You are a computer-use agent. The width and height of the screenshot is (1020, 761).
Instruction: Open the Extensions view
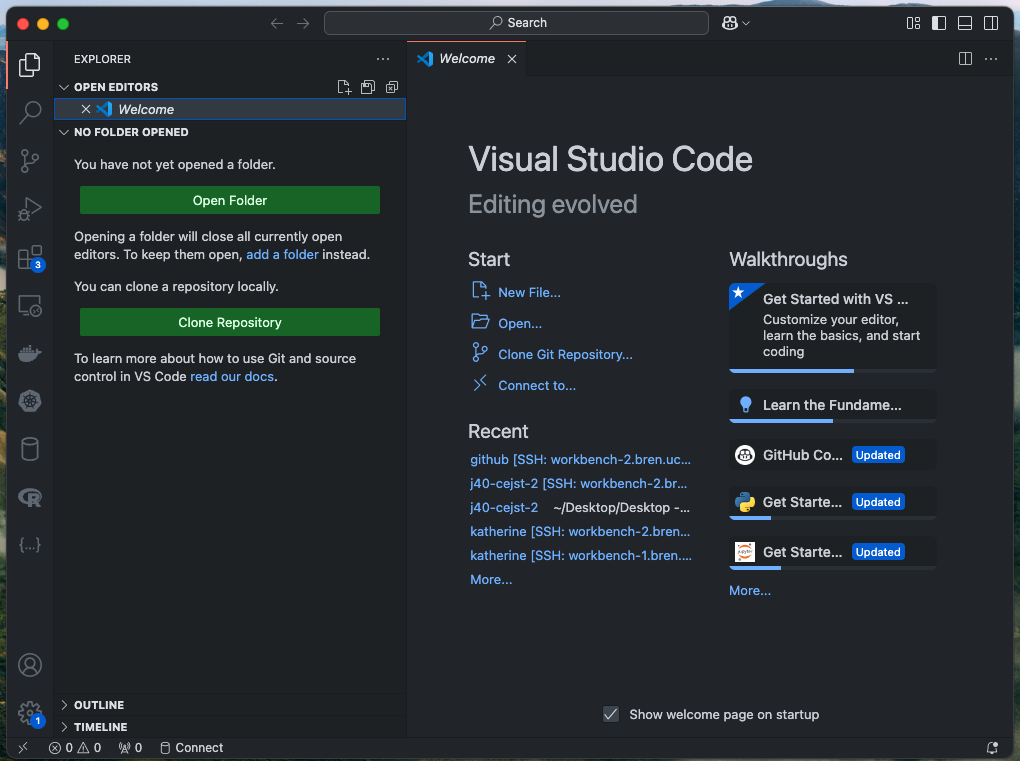point(29,258)
